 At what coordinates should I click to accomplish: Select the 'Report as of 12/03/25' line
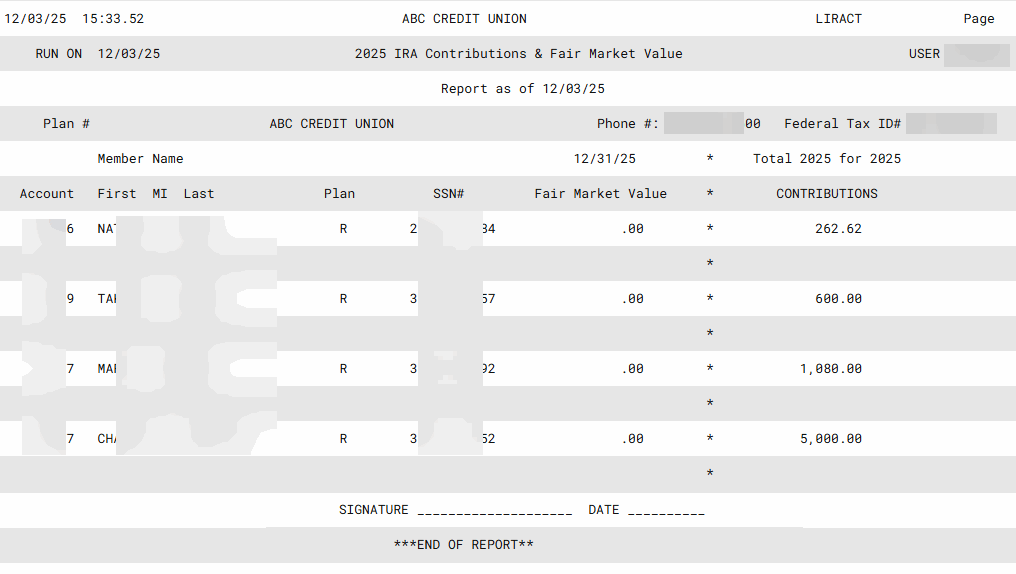click(x=522, y=89)
